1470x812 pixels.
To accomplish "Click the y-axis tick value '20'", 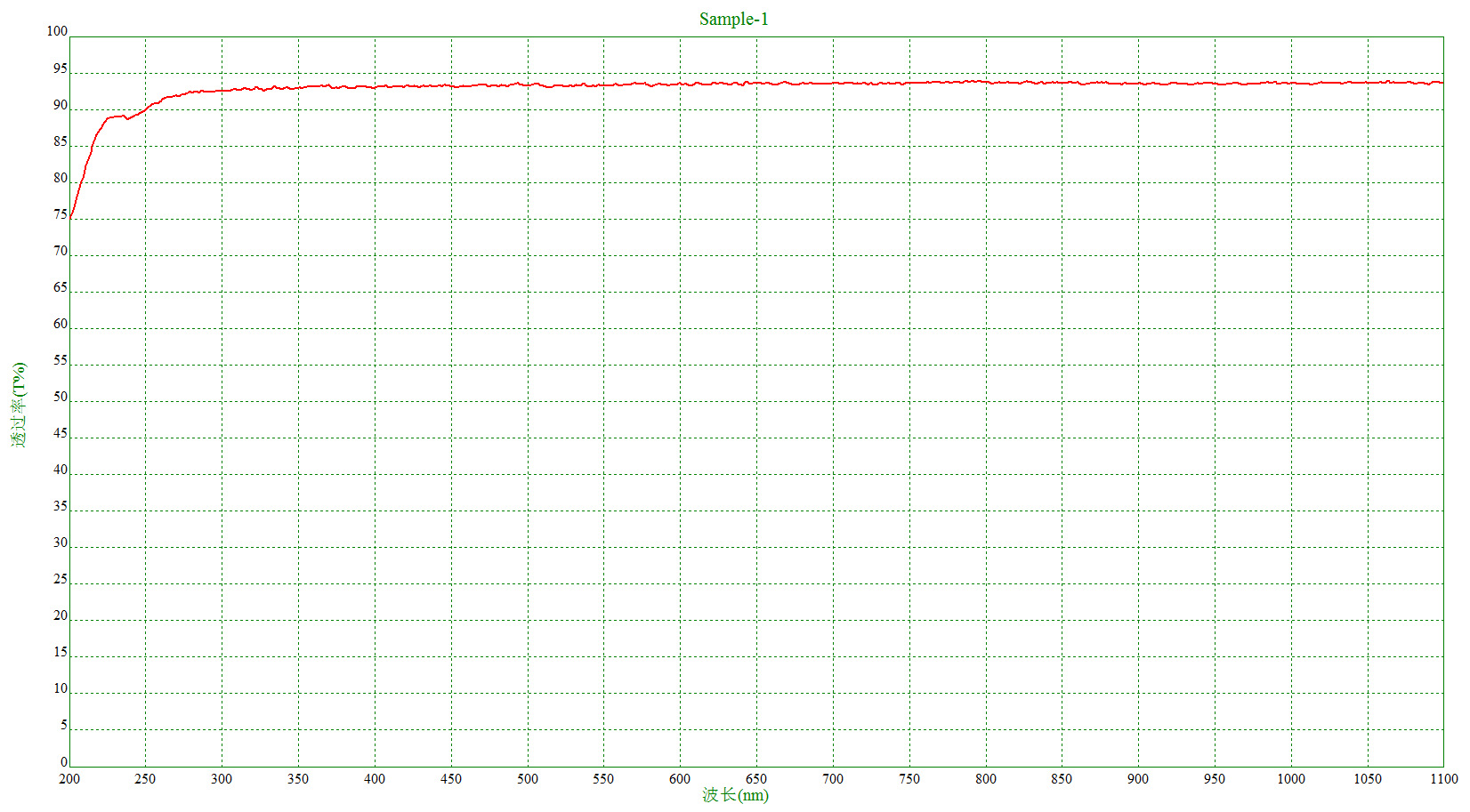I will (x=61, y=615).
